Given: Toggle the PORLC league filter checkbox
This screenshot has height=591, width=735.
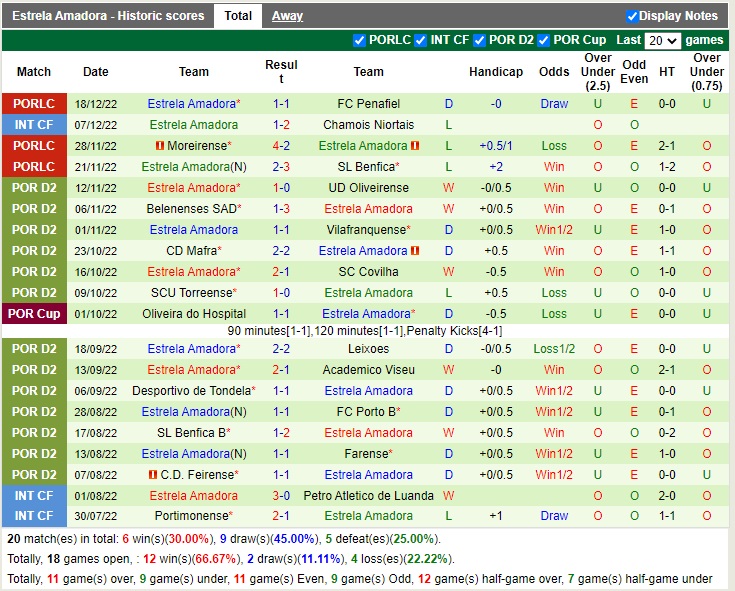Looking at the screenshot, I should (x=359, y=41).
